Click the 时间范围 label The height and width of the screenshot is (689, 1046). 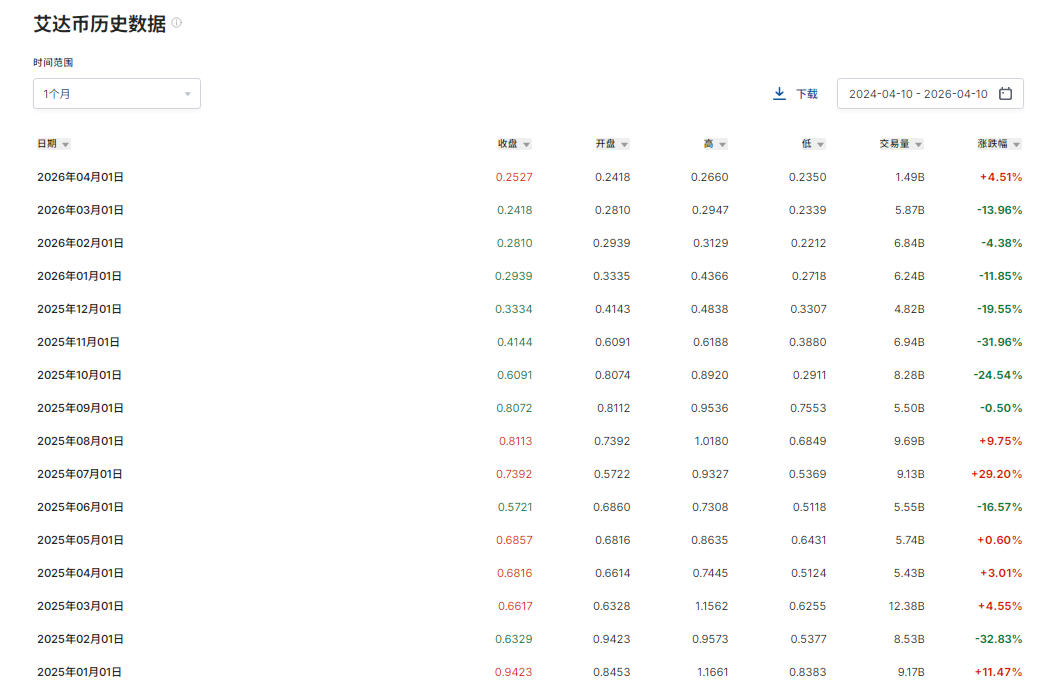[x=53, y=63]
